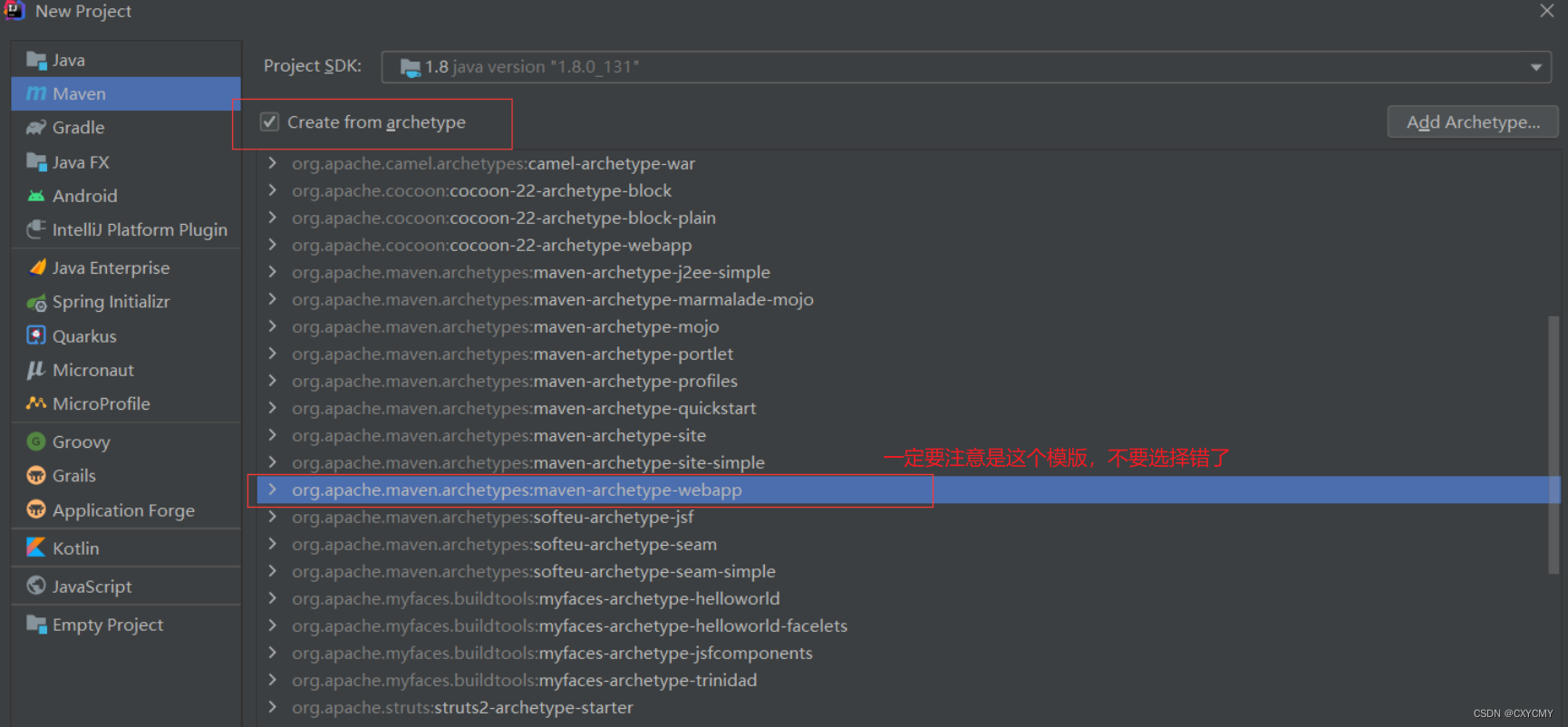Open the Project SDK dropdown arrow
The width and height of the screenshot is (1568, 727).
(1535, 67)
